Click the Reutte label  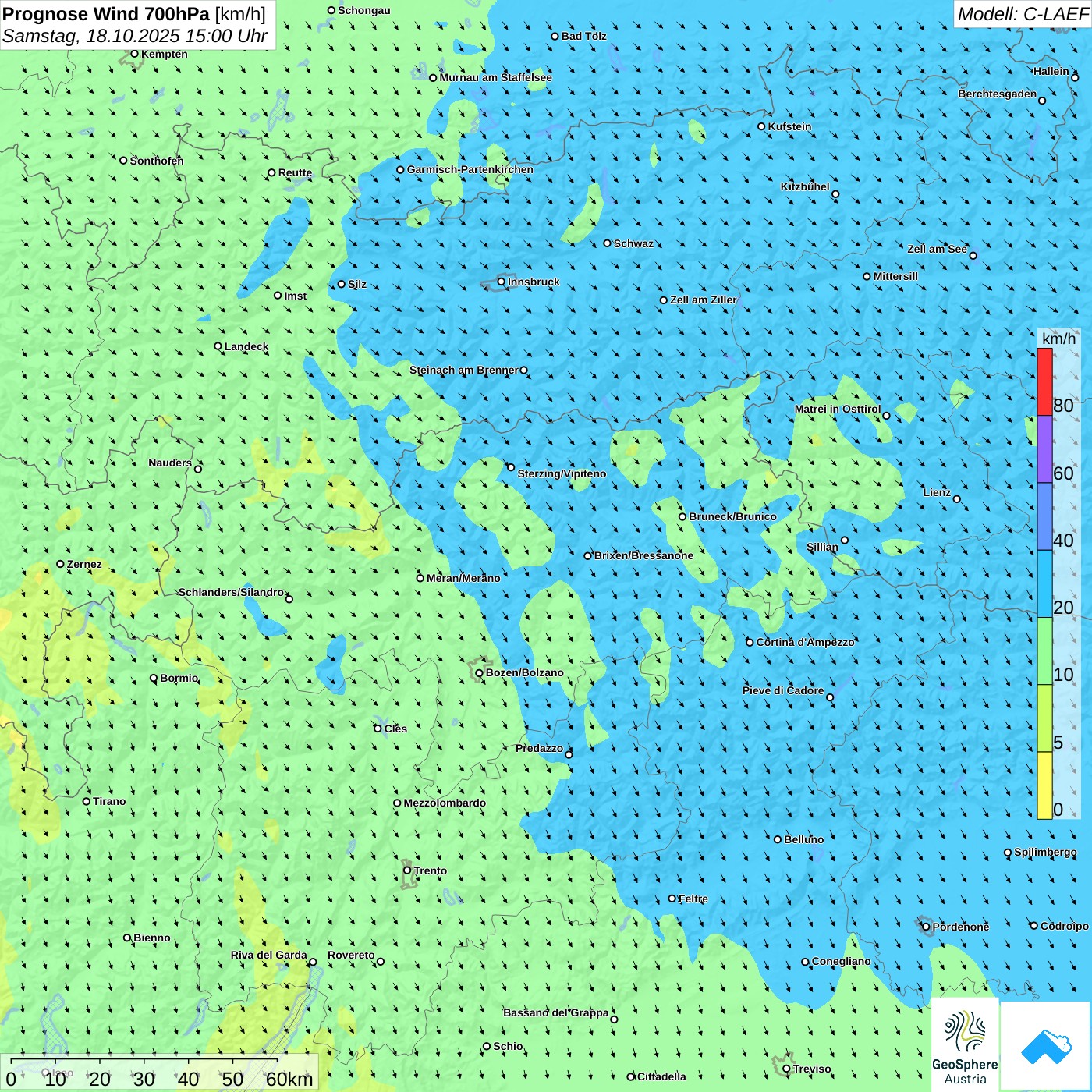(295, 172)
